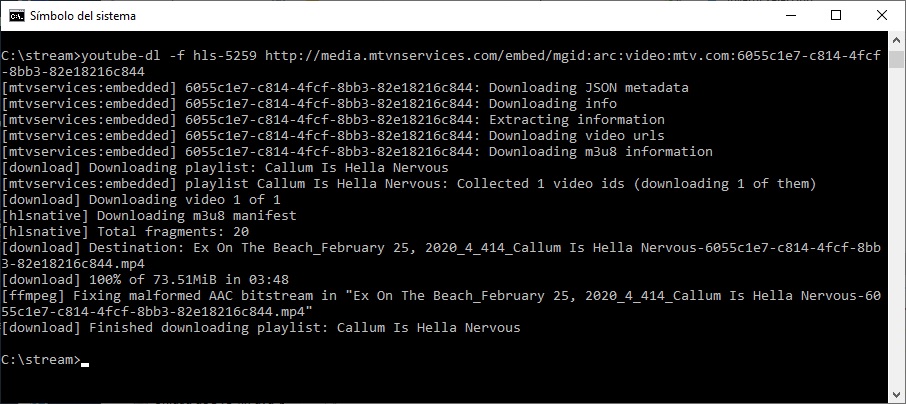Image resolution: width=906 pixels, height=404 pixels.
Task: Click the 'Finished downloading playlist' line
Action: (x=261, y=328)
